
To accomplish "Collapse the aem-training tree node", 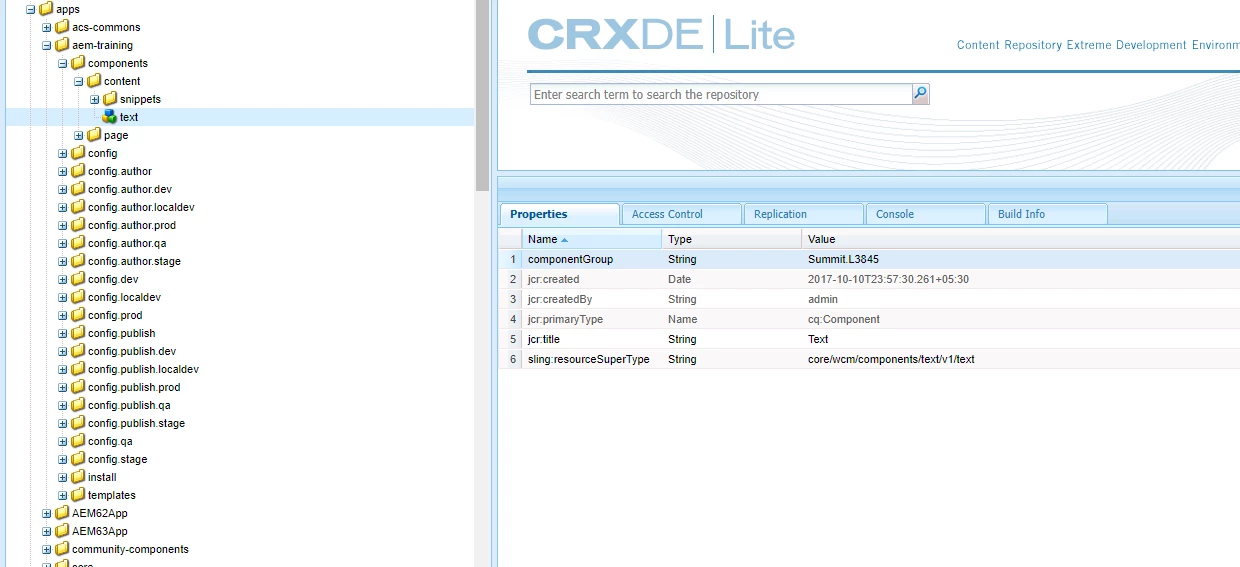I will coord(47,45).
